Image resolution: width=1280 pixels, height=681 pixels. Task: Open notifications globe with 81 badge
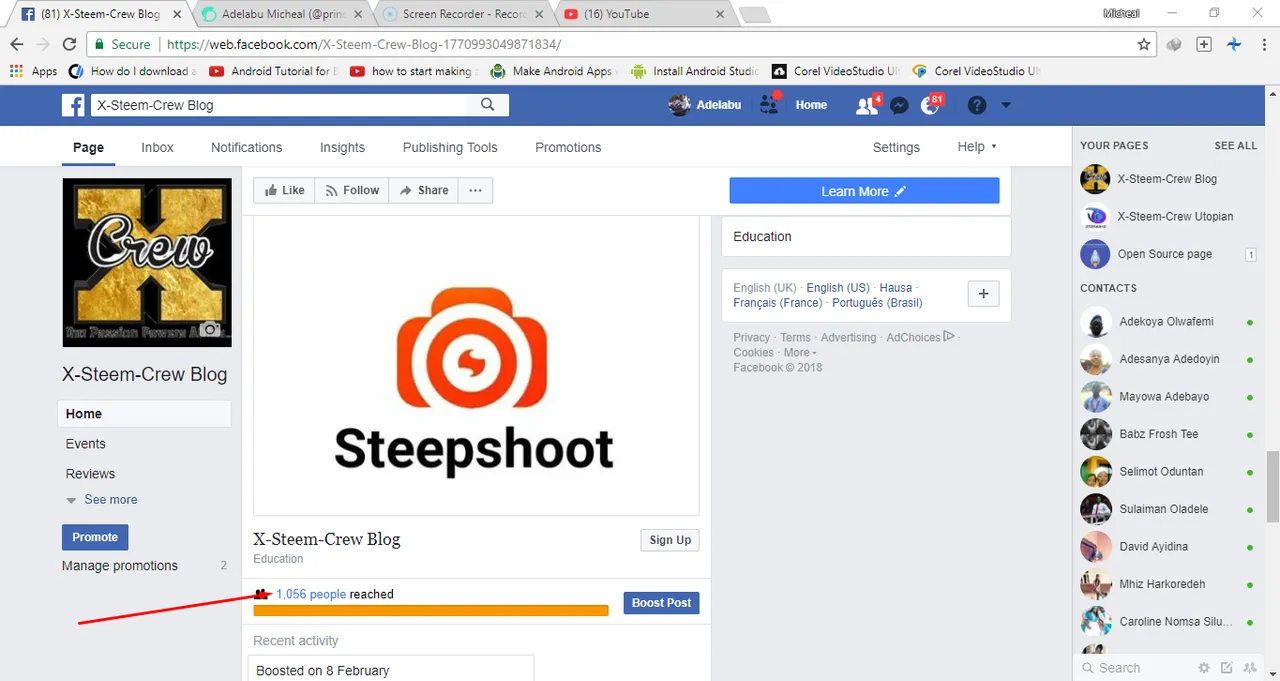pos(931,105)
